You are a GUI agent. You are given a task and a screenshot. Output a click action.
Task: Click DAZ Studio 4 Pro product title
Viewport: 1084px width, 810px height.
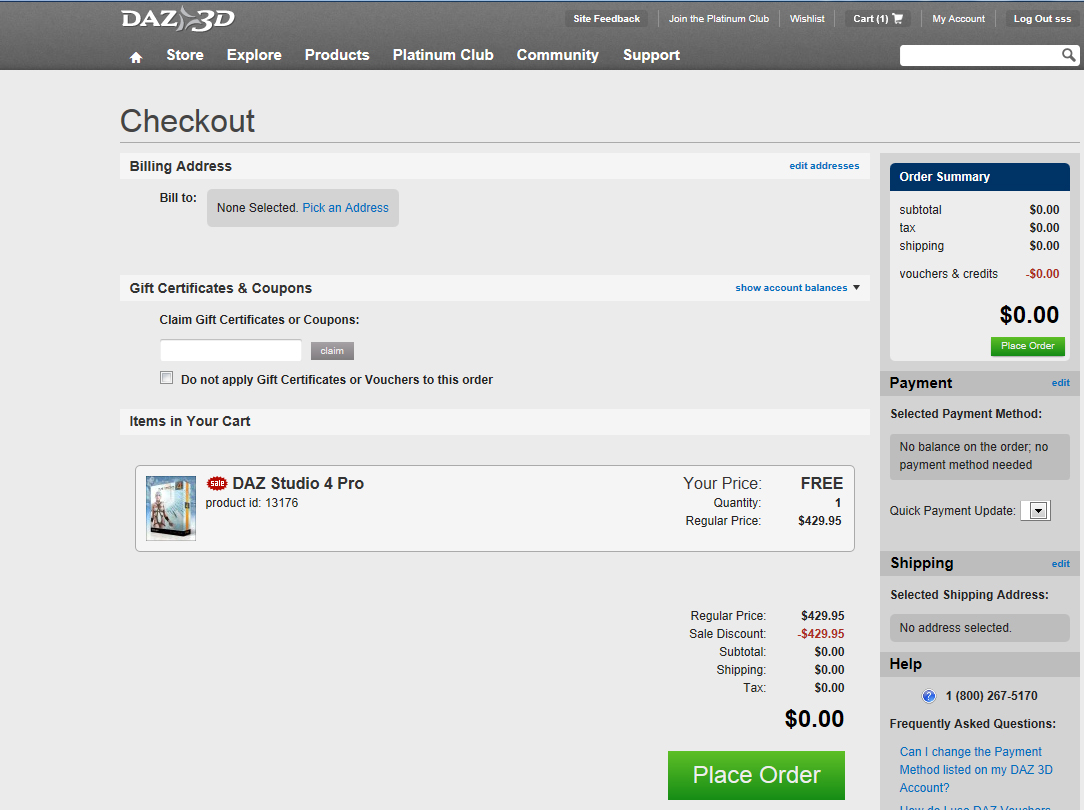pyautogui.click(x=298, y=483)
